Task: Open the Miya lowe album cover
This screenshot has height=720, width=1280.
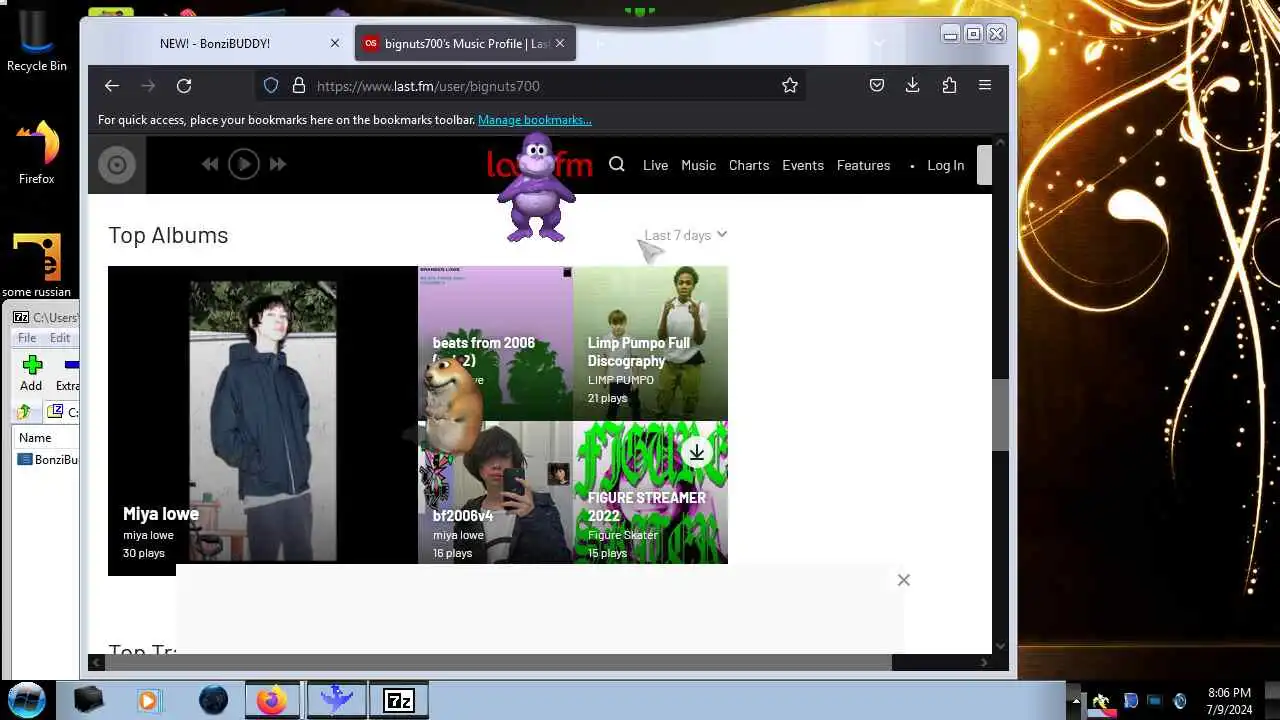Action: (263, 420)
